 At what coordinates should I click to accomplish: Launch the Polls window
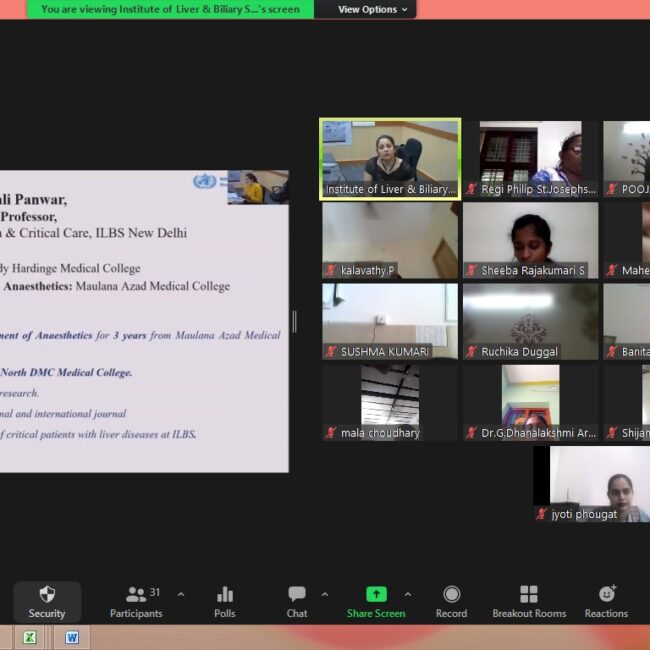(x=225, y=602)
